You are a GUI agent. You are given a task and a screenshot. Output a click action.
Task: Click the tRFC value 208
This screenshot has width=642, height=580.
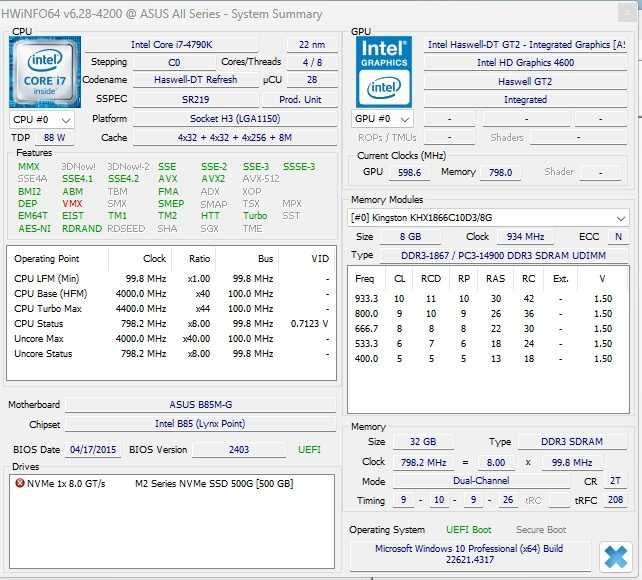tap(615, 500)
